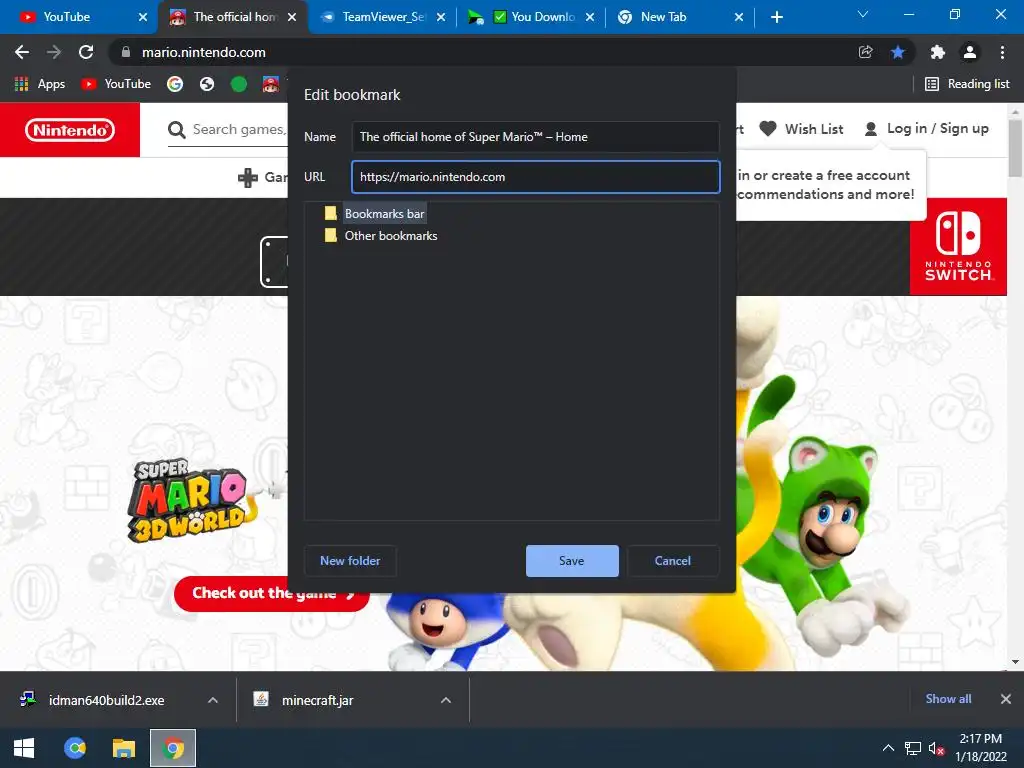Click the New folder button
The width and height of the screenshot is (1024, 768).
[350, 561]
